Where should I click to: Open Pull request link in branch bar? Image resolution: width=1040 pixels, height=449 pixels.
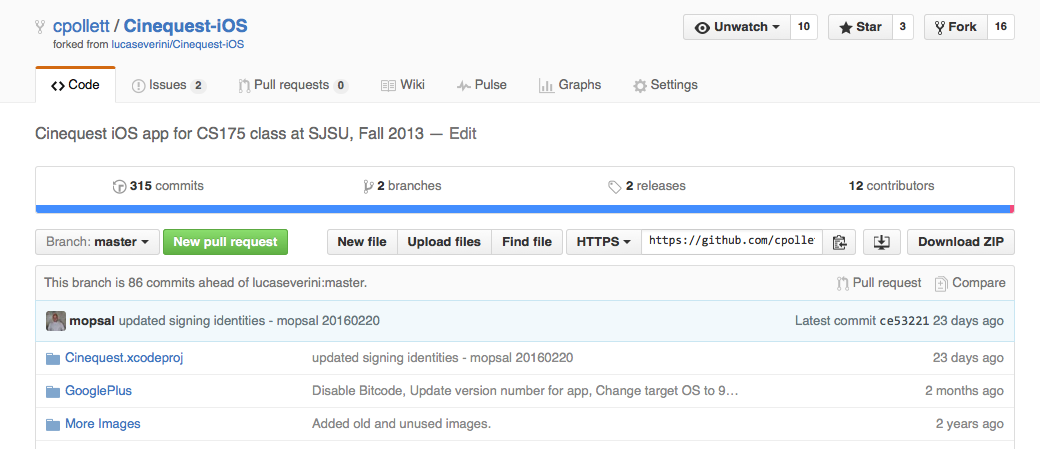[x=879, y=283]
